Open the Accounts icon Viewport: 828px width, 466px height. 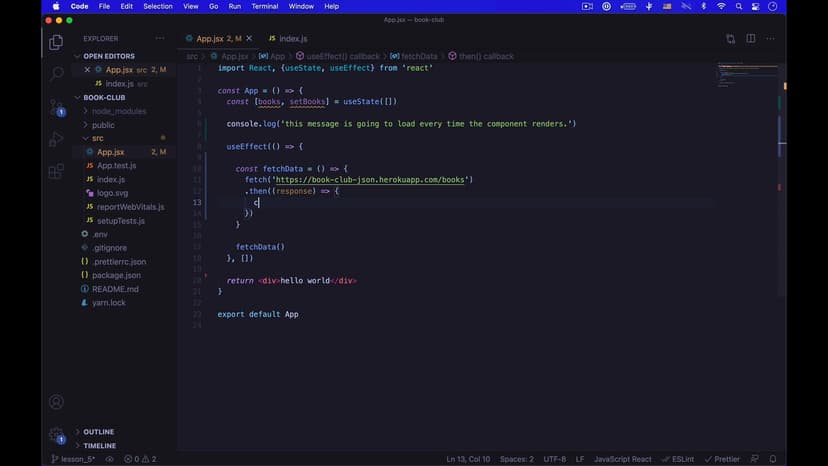coord(57,402)
